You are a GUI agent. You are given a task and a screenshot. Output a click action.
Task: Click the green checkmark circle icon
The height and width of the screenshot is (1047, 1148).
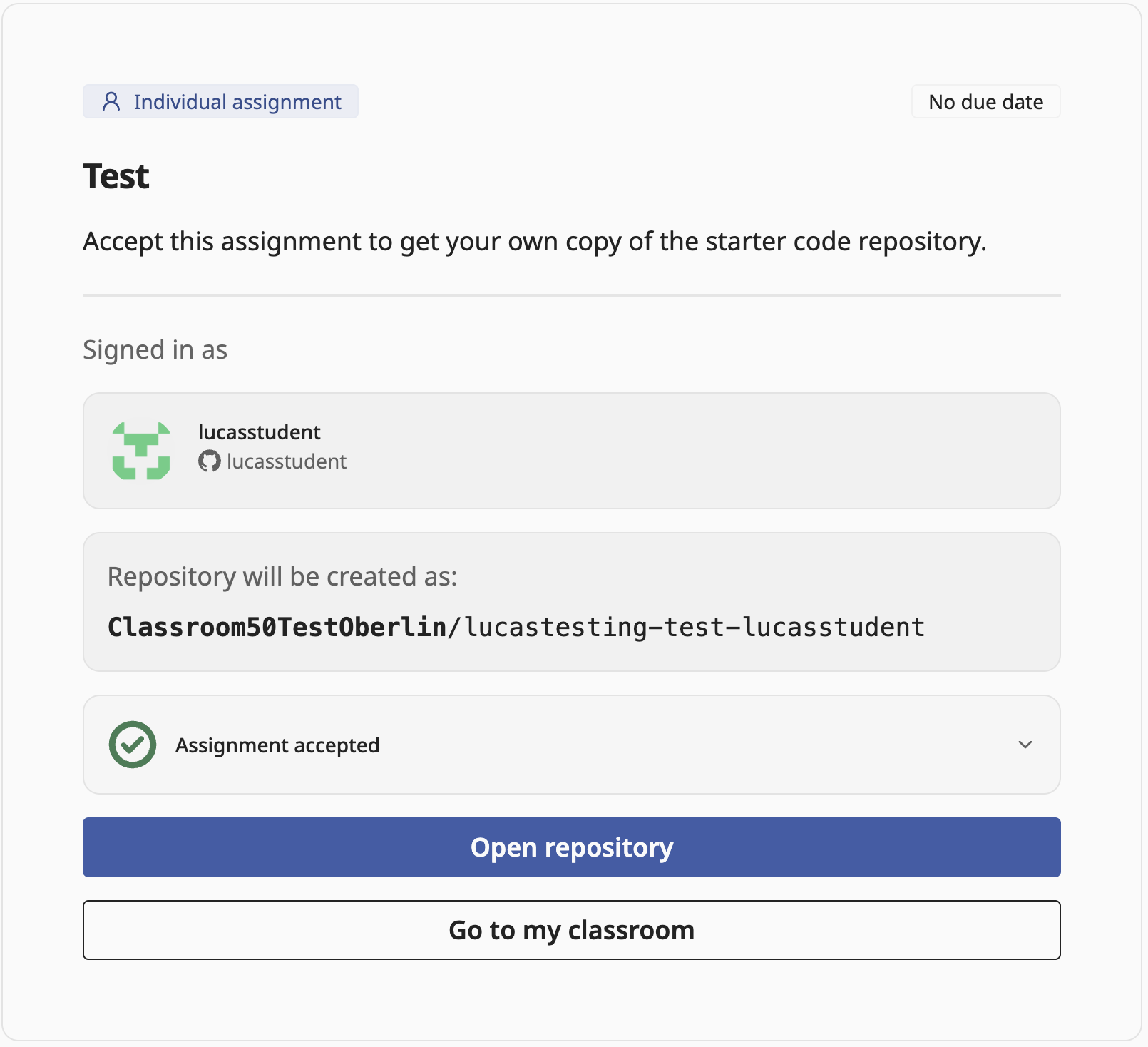coord(133,745)
